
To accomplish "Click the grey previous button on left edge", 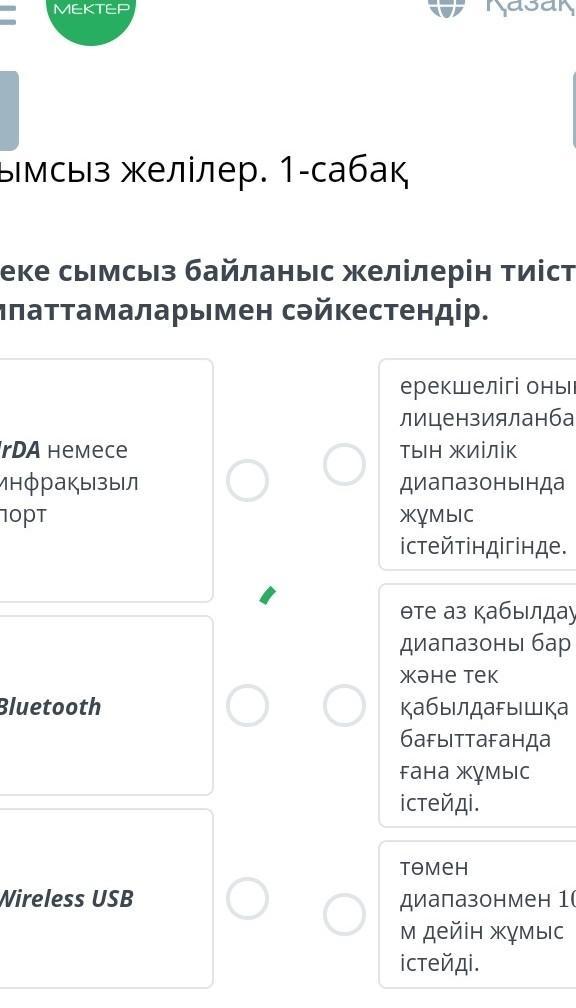I will coord(9,111).
